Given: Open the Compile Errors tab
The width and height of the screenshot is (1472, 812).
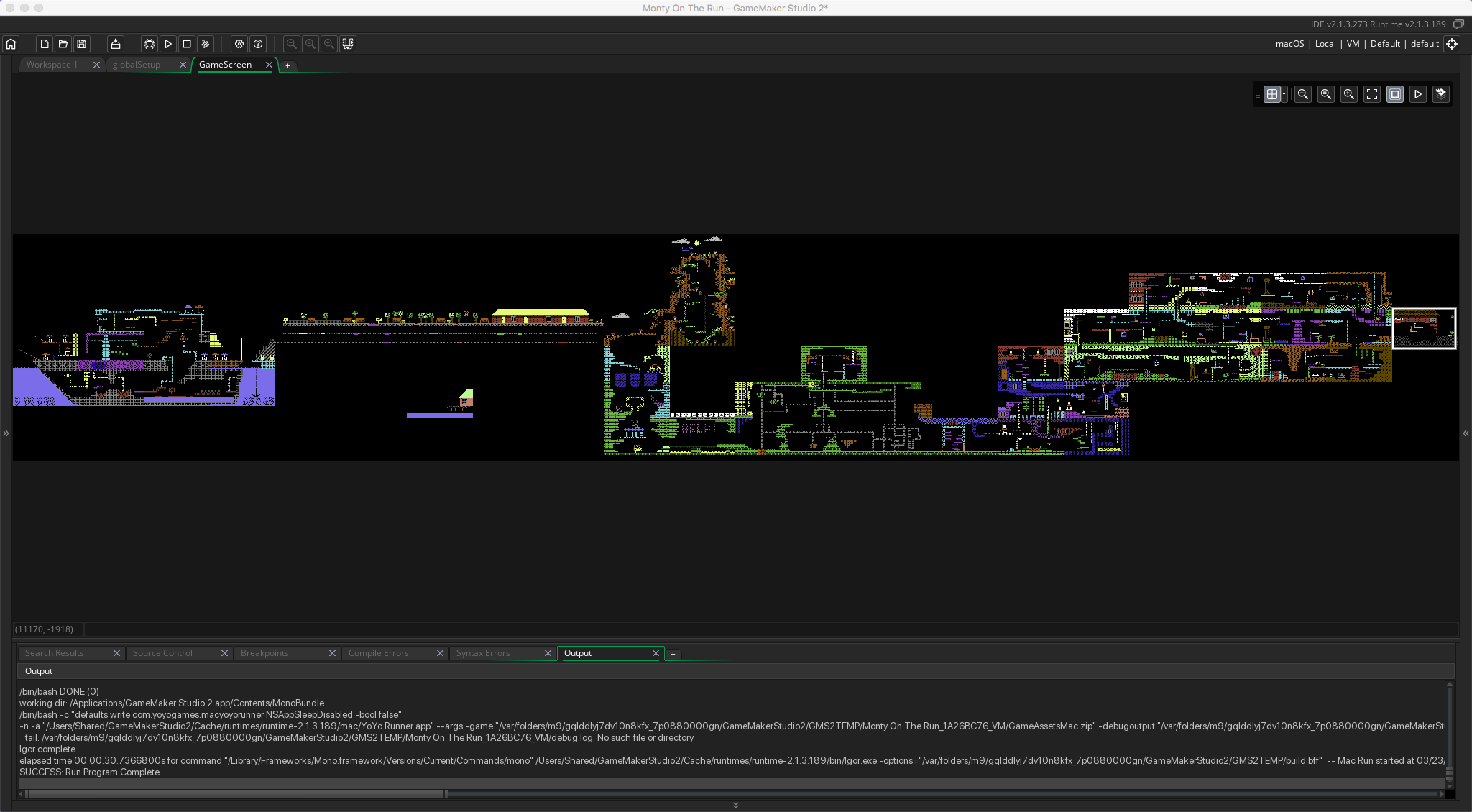Looking at the screenshot, I should click(x=379, y=653).
